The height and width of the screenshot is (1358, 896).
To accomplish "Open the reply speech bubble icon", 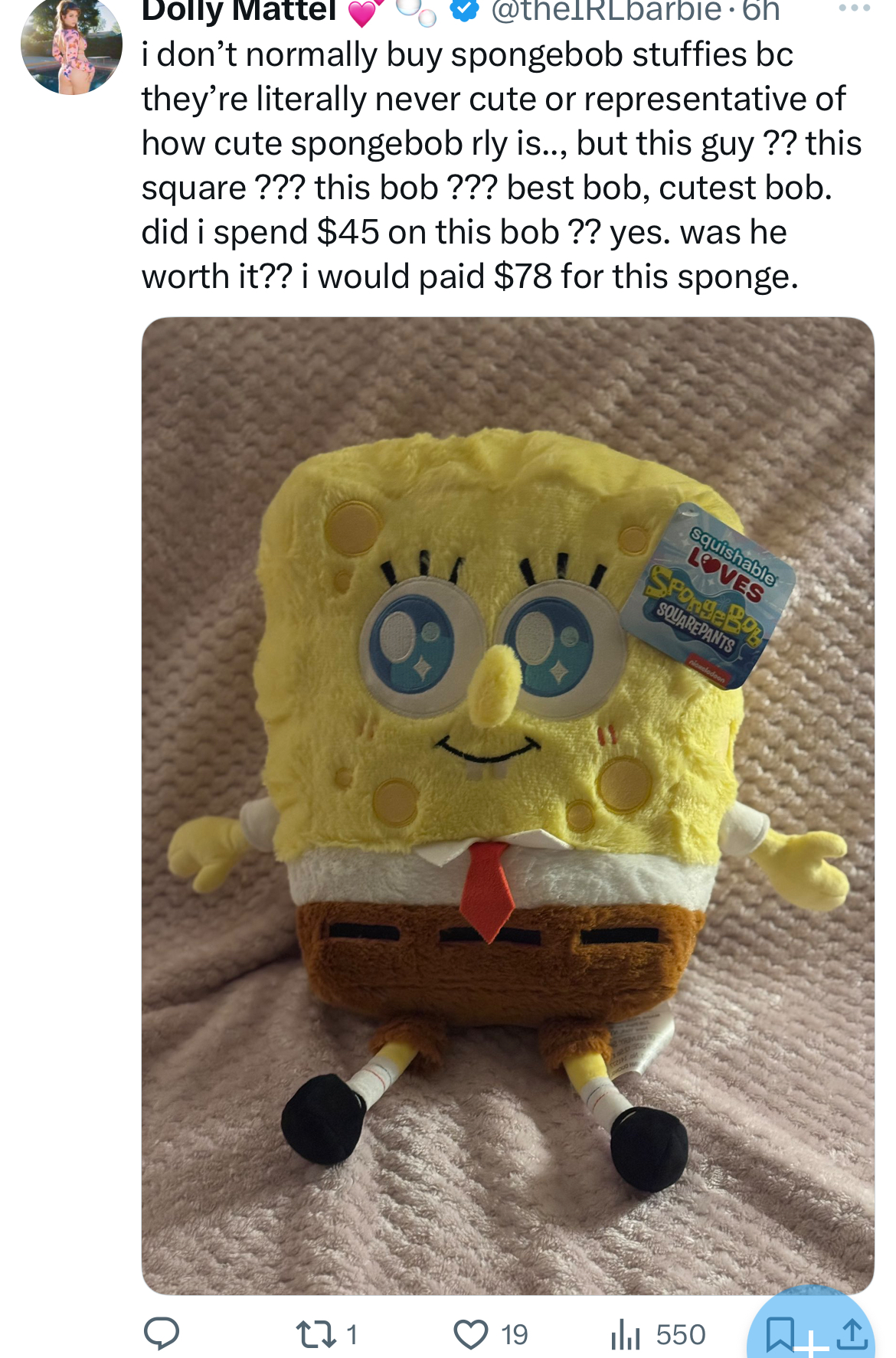I will tap(162, 1333).
